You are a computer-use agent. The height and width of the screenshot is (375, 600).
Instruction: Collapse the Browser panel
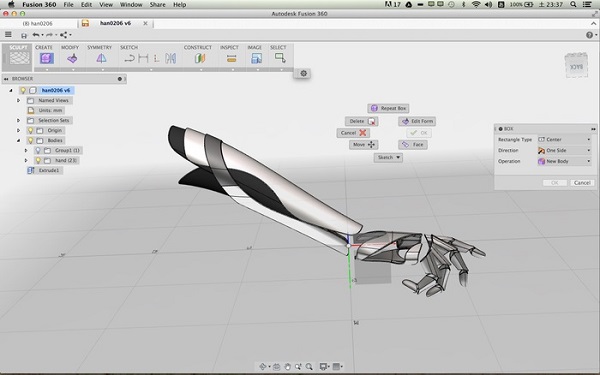[x=6, y=79]
